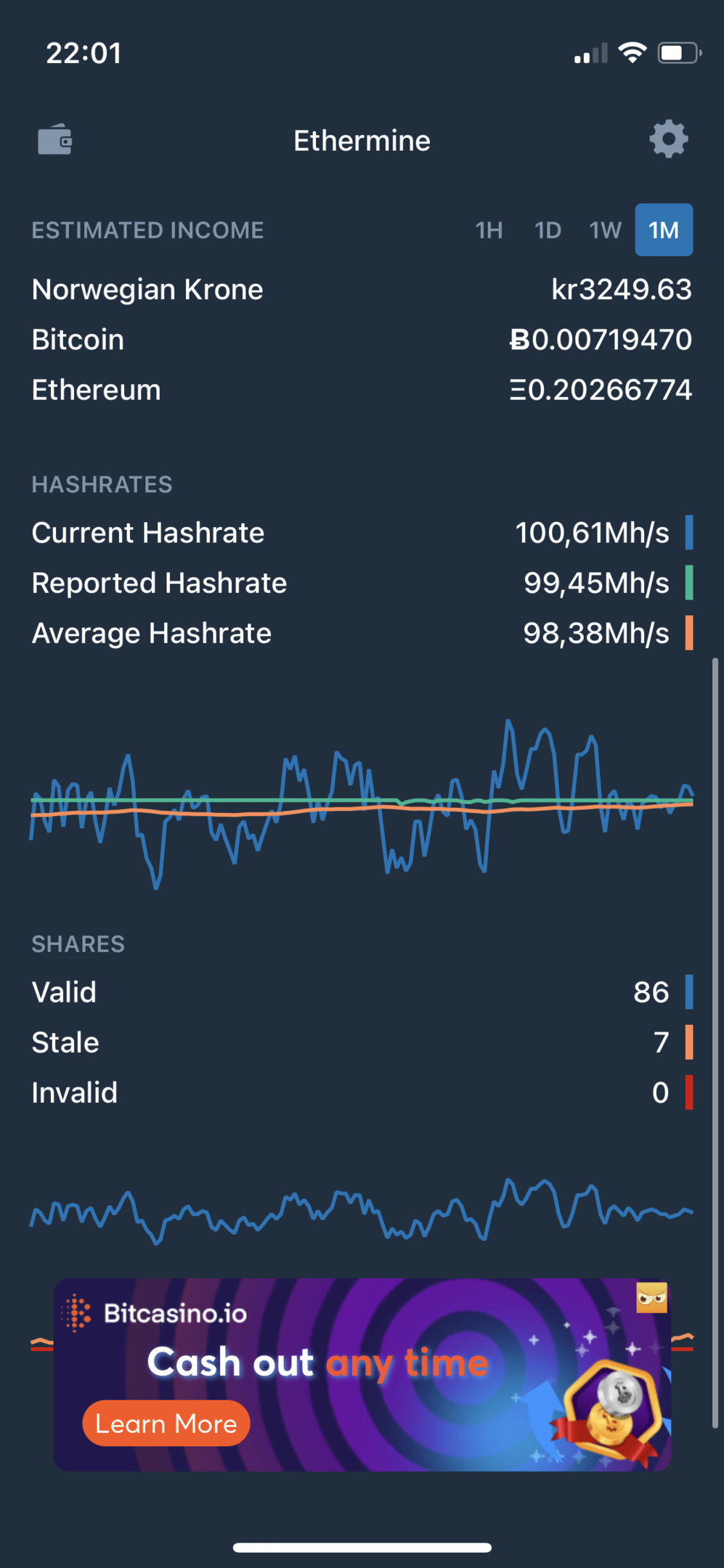Tap the Stale shares count 7
This screenshot has width=724, height=1568.
pos(661,1042)
